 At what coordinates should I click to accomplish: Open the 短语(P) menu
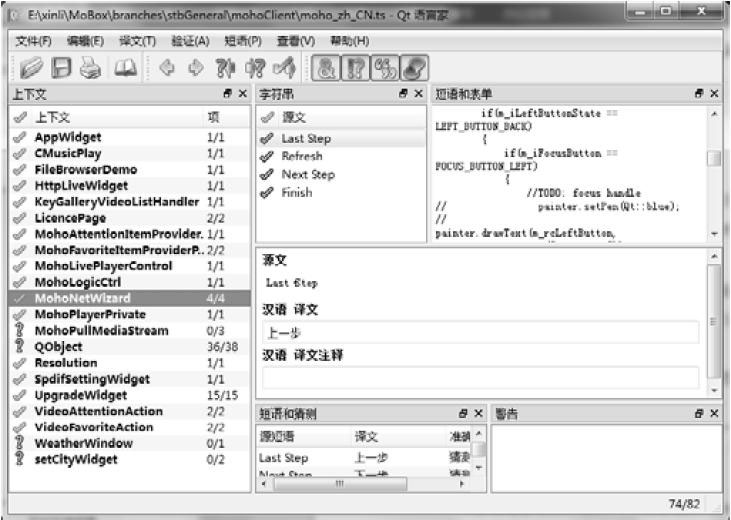pyautogui.click(x=243, y=41)
